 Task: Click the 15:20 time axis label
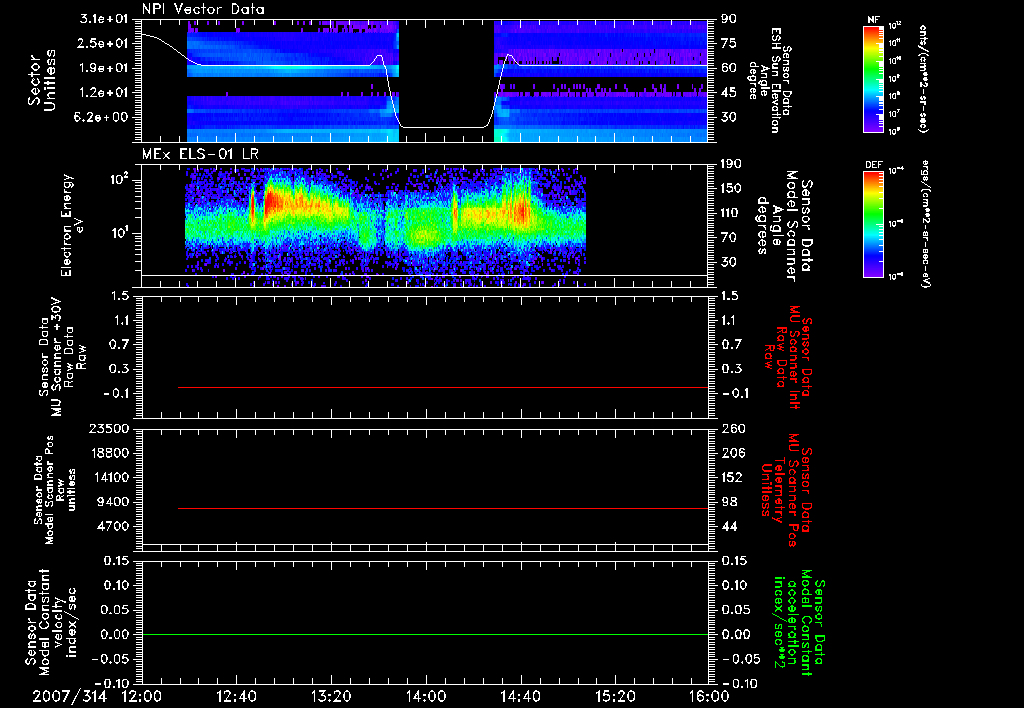point(615,696)
